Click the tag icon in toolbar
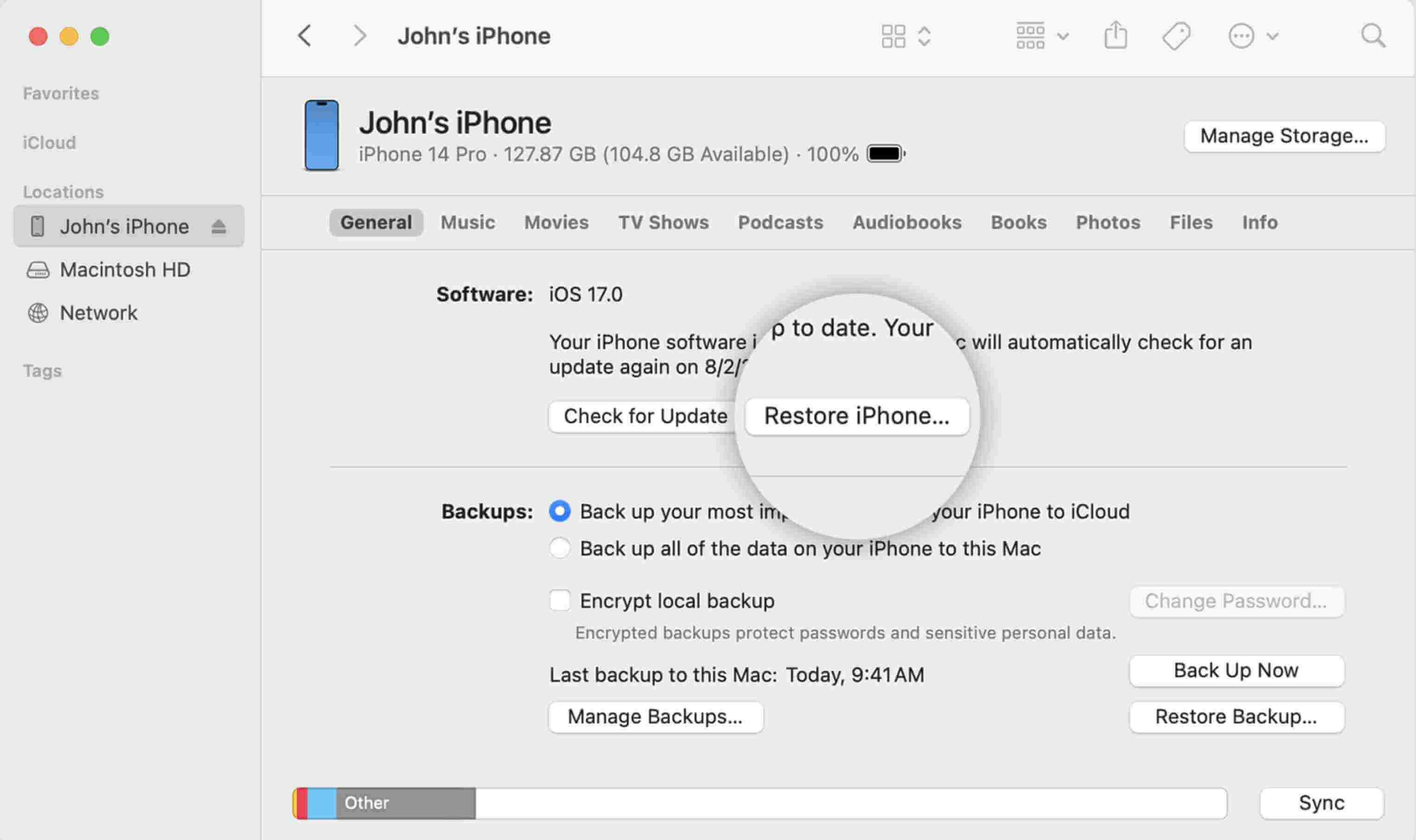The width and height of the screenshot is (1416, 840). [1176, 36]
